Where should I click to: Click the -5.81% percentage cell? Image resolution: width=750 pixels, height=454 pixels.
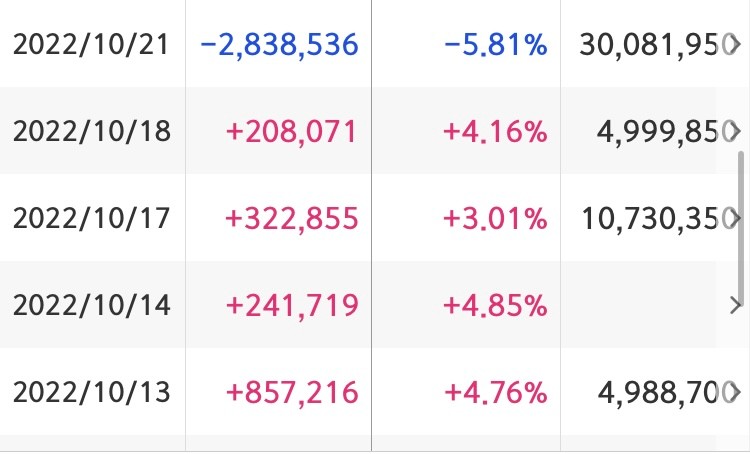[x=496, y=44]
